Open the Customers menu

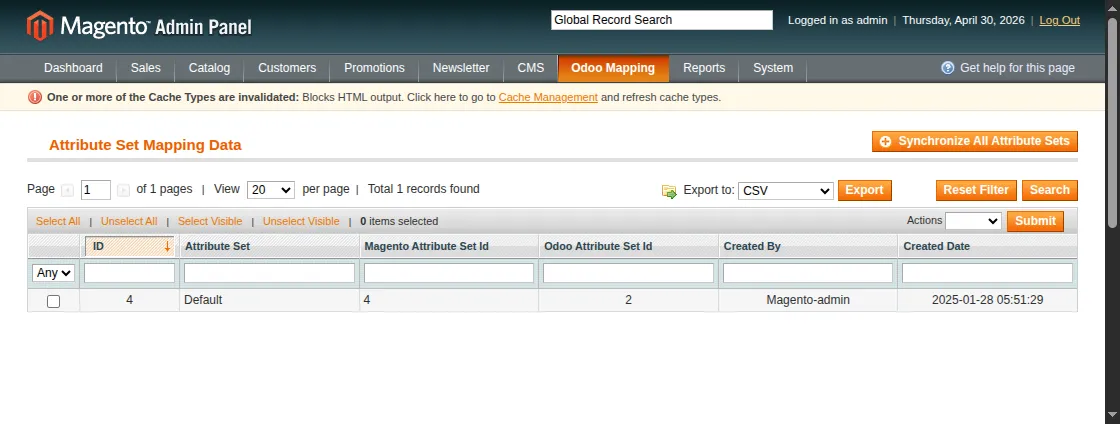pyautogui.click(x=287, y=68)
